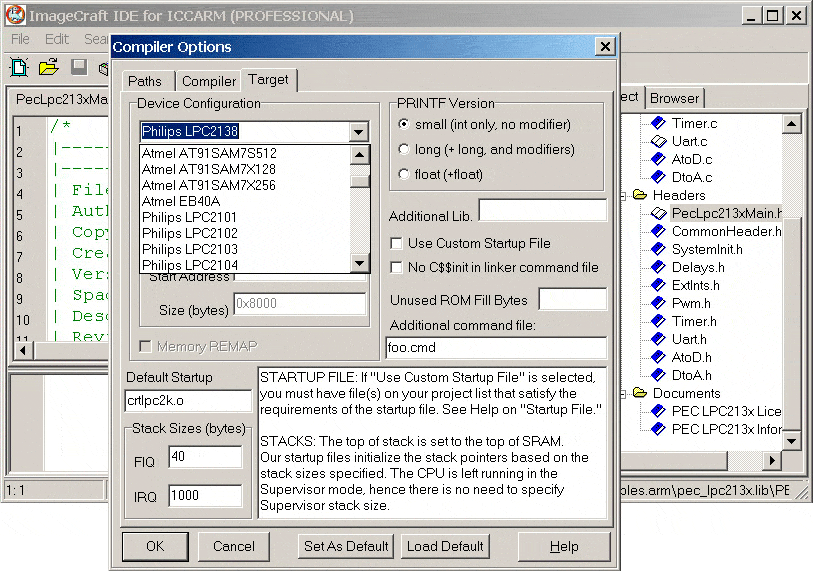Click project tree scrollbar down arrow
Screen dimensions: 813x571
click(x=791, y=441)
